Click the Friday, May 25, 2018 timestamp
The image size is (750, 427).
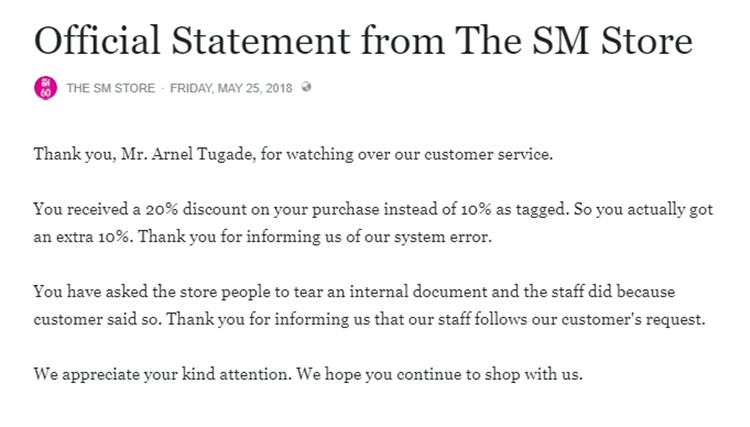pyautogui.click(x=232, y=88)
